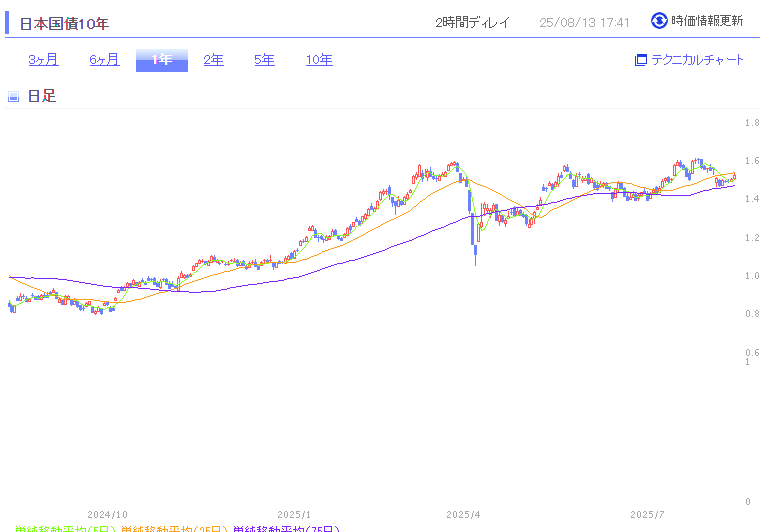Click the 日本国債10年 heading
The image size is (771, 532).
(64, 24)
